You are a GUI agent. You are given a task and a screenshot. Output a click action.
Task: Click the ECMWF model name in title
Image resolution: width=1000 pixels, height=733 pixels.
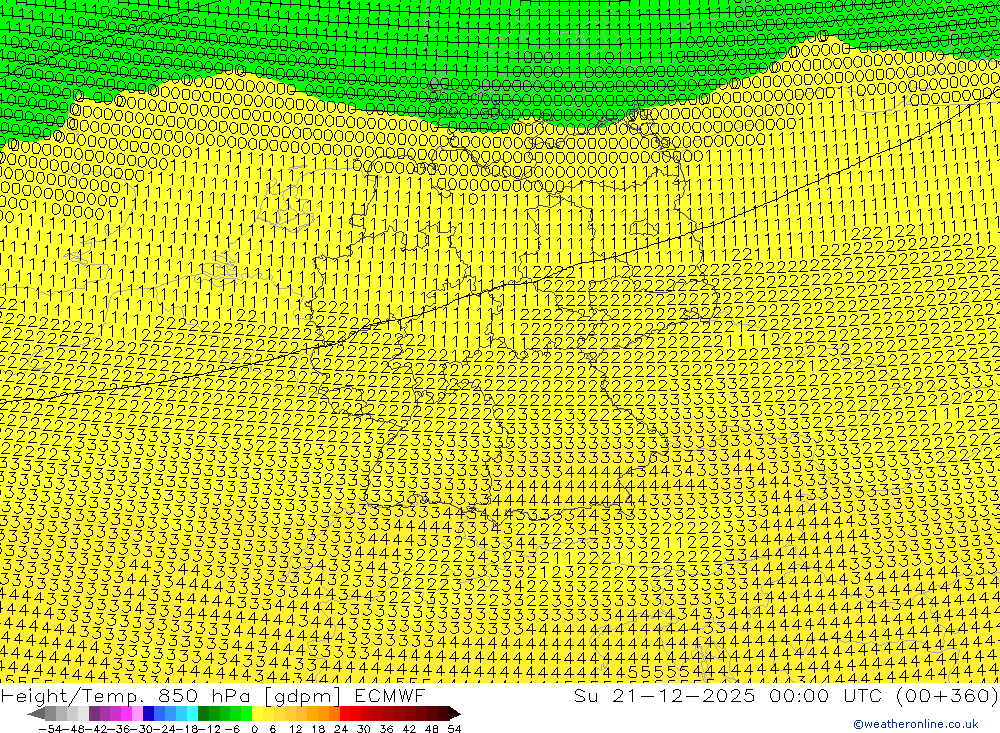click(390, 695)
